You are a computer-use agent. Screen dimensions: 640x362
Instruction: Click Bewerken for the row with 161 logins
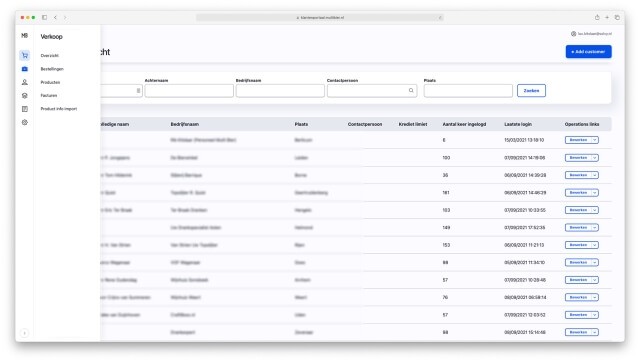578,193
